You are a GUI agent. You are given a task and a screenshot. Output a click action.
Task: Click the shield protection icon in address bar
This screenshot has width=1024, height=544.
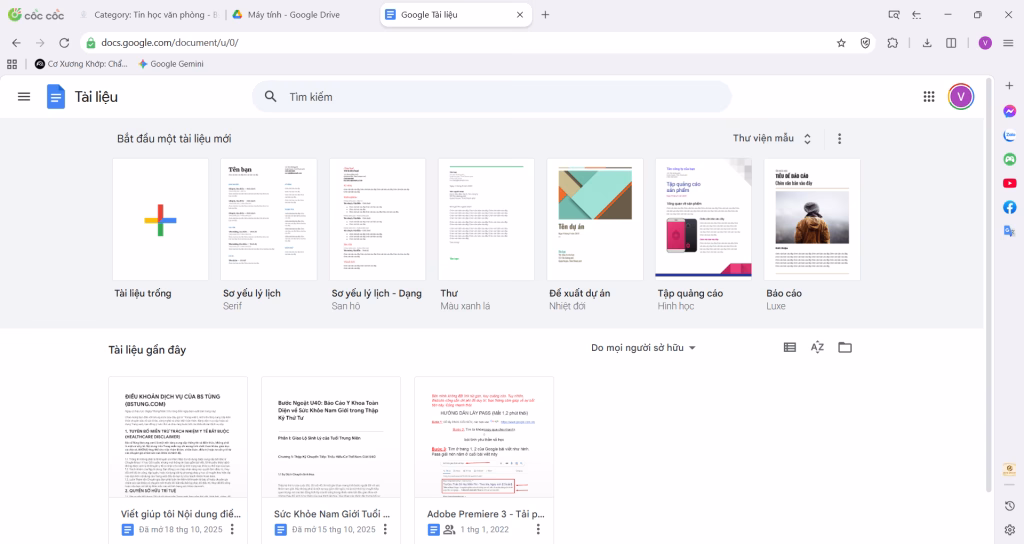865,43
